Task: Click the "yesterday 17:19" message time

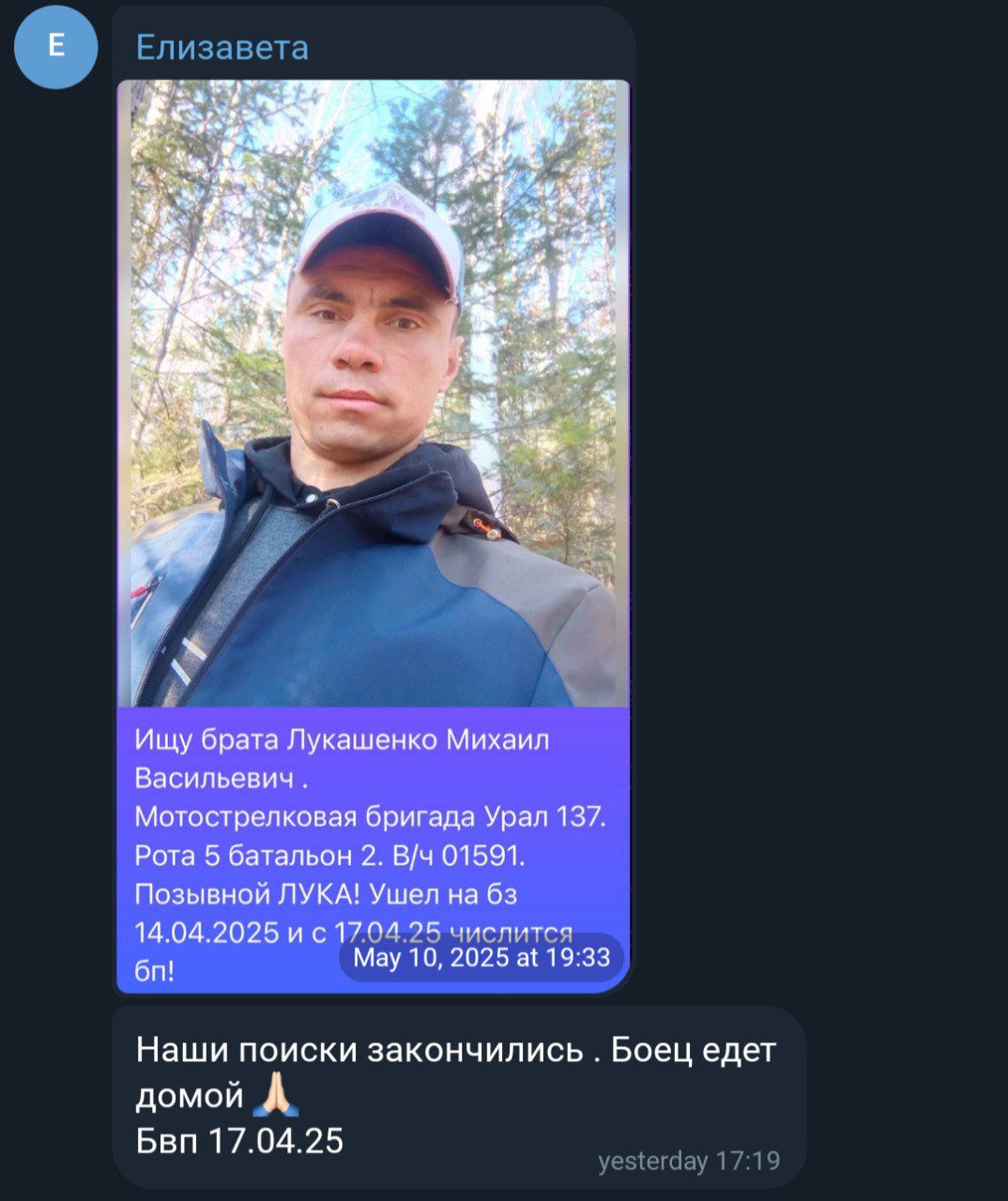Action: pyautogui.click(x=689, y=1161)
